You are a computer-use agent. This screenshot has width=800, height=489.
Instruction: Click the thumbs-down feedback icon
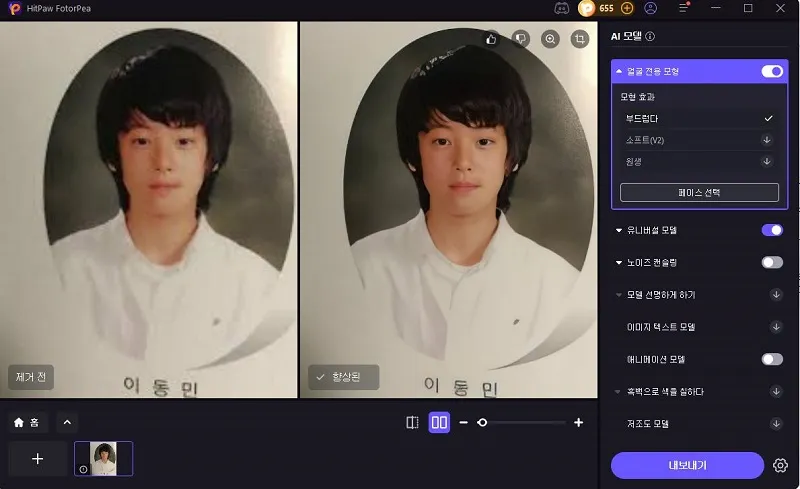pos(520,39)
